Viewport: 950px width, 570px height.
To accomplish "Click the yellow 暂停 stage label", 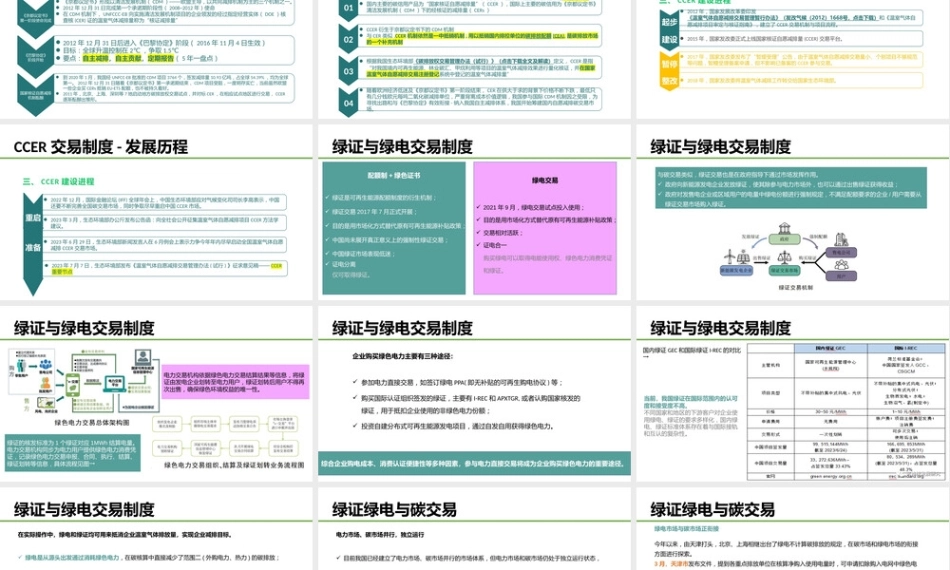I will click(669, 64).
